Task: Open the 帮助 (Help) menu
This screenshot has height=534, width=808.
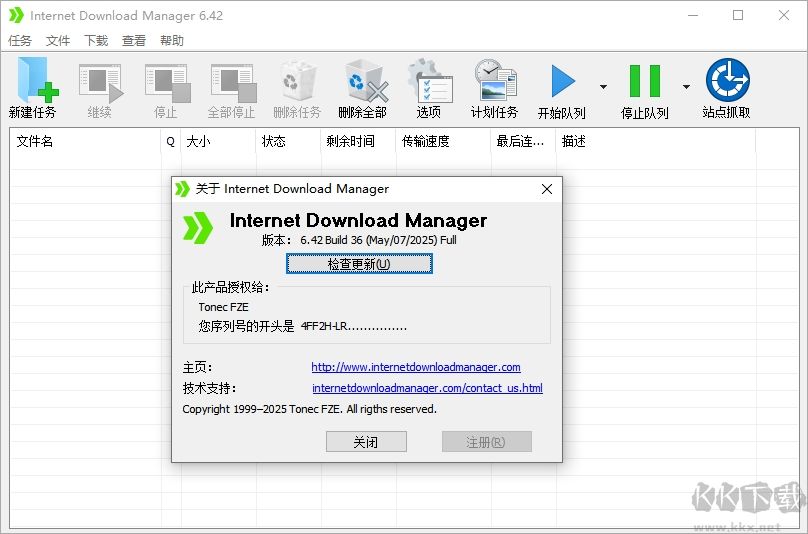Action: [x=172, y=41]
